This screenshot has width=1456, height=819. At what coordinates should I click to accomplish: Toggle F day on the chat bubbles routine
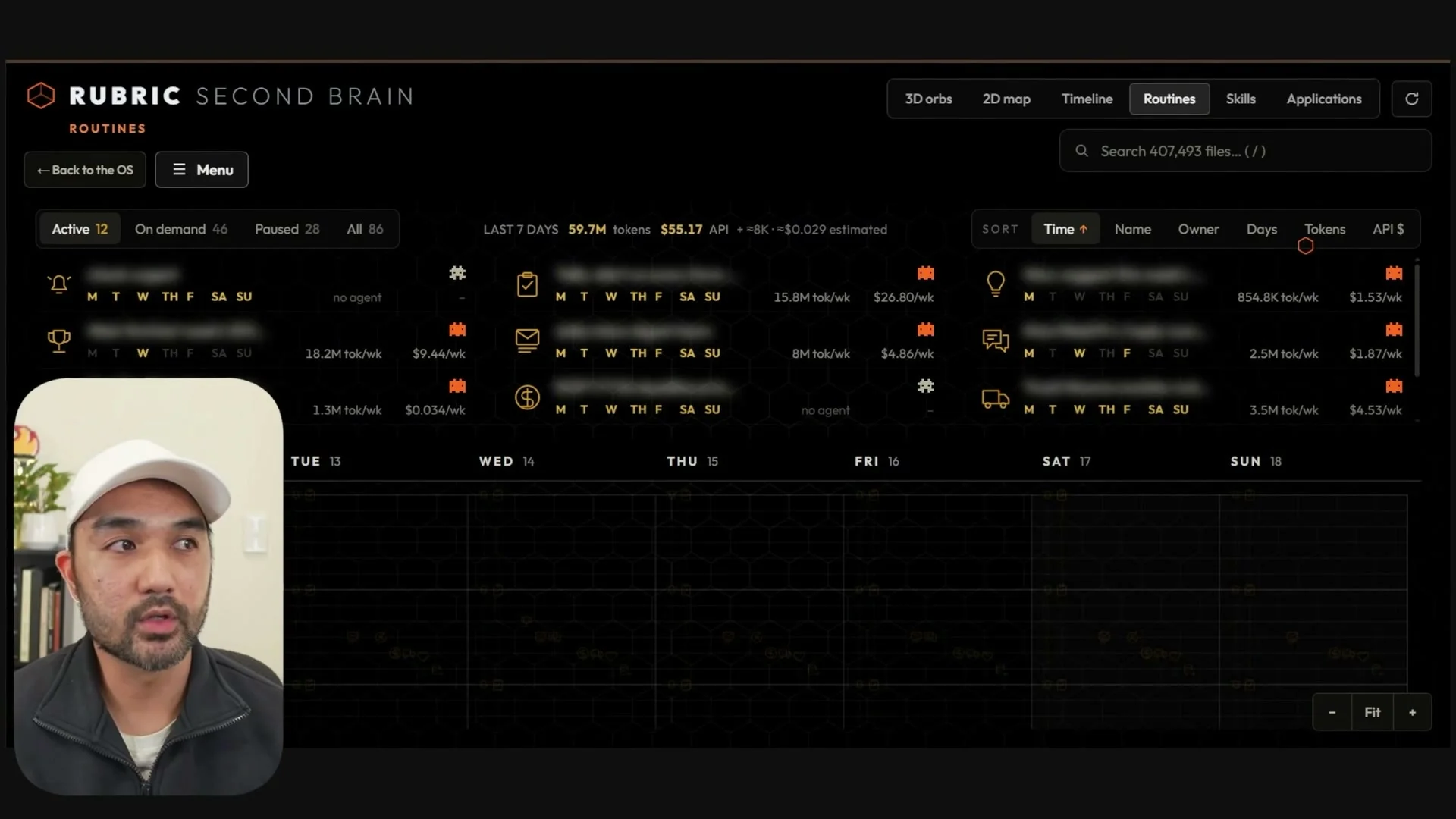click(1127, 353)
